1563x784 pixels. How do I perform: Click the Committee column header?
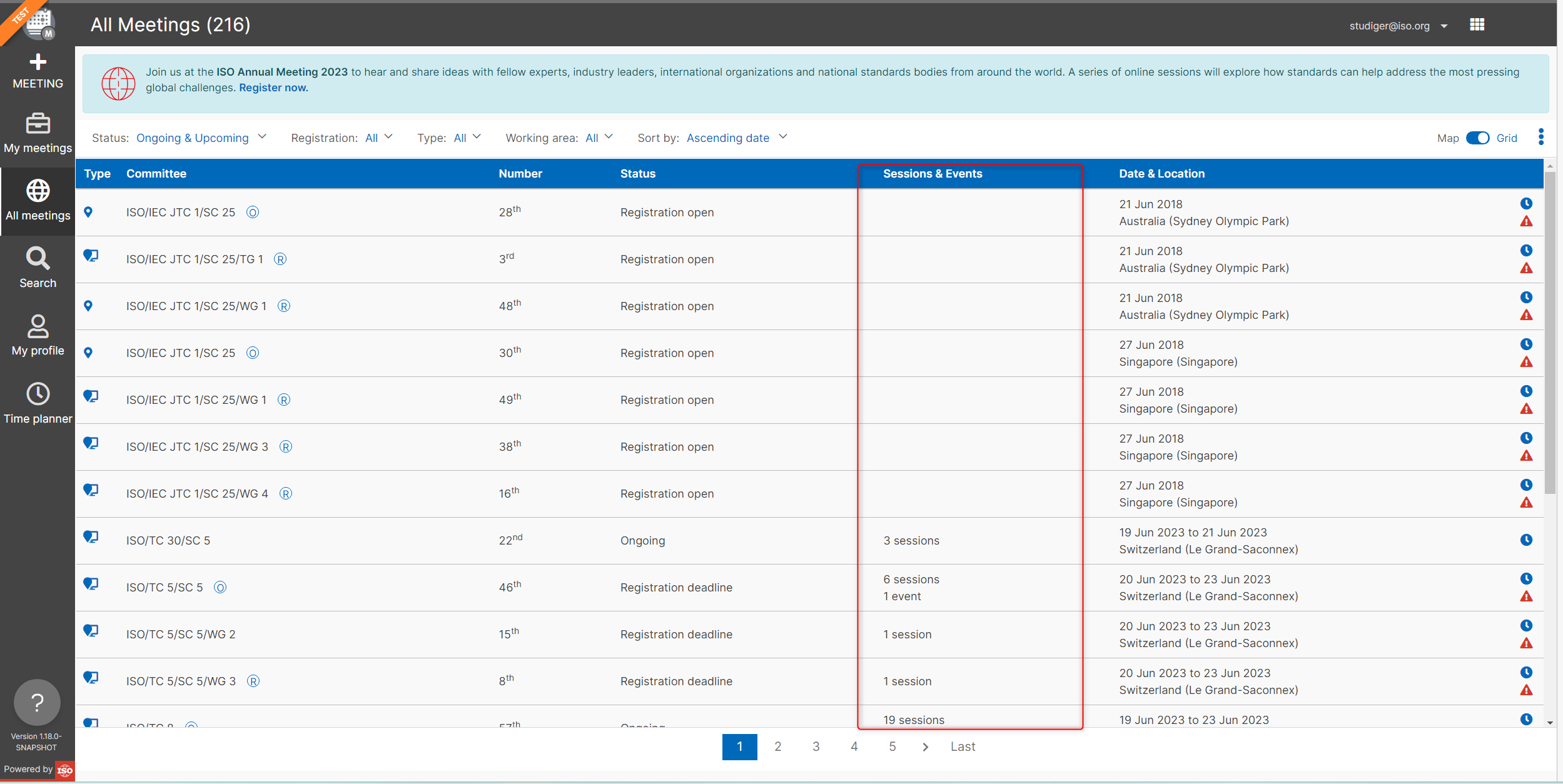tap(156, 174)
